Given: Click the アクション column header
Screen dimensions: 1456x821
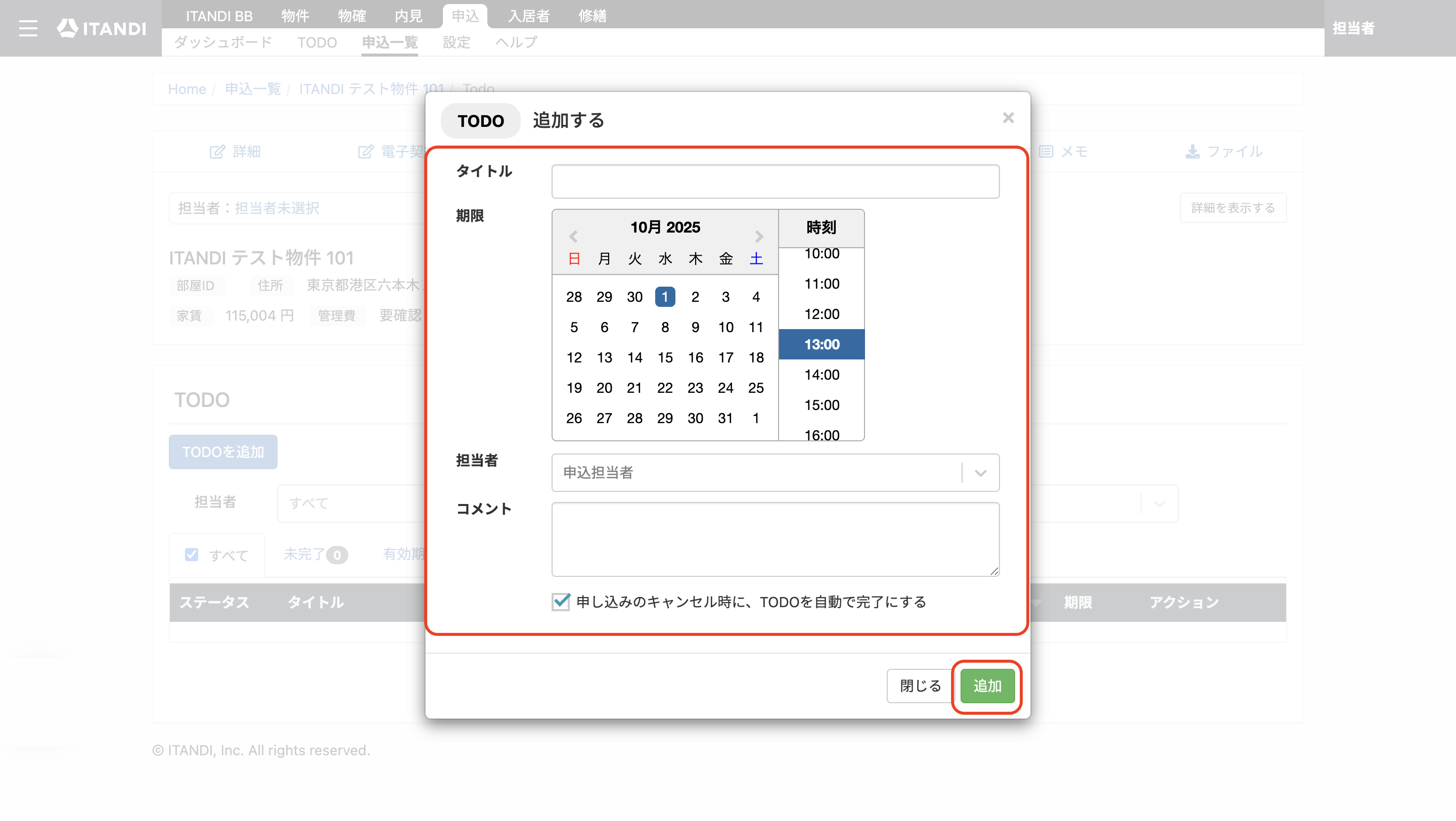Looking at the screenshot, I should click(1184, 602).
